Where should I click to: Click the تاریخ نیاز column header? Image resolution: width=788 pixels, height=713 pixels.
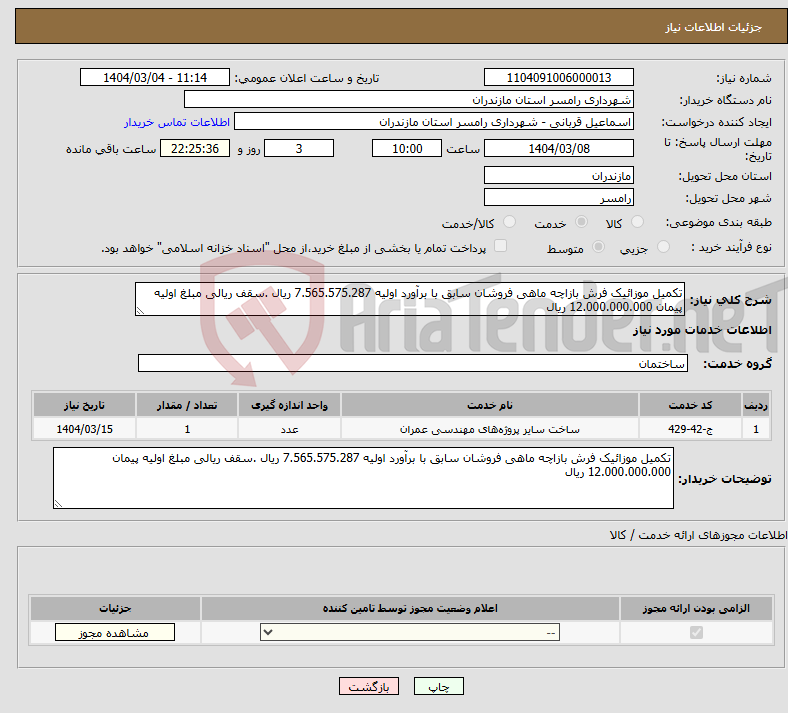coord(84,405)
